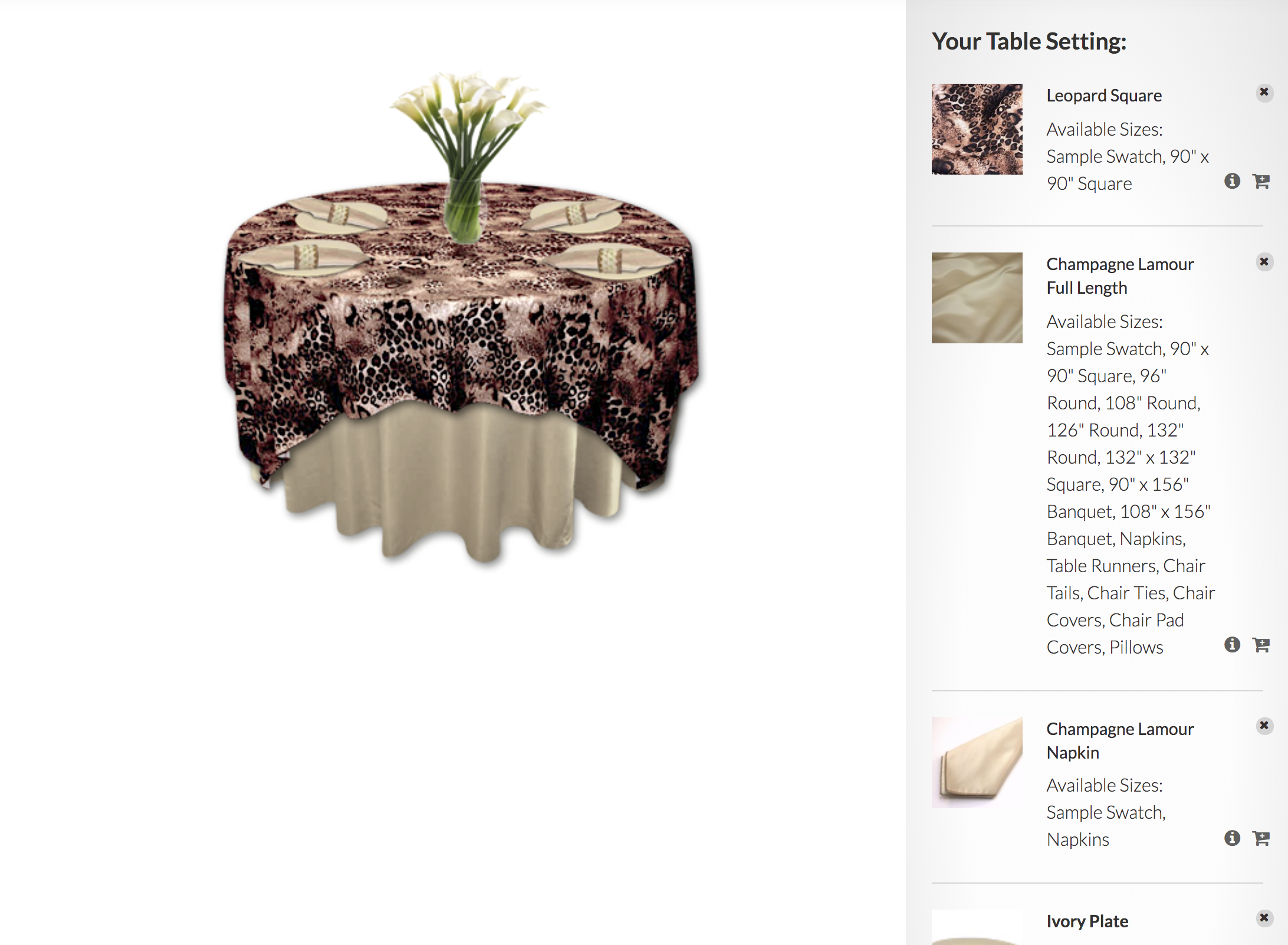View info for Champagne Lamour Napkin
The width and height of the screenshot is (1288, 945).
point(1232,838)
